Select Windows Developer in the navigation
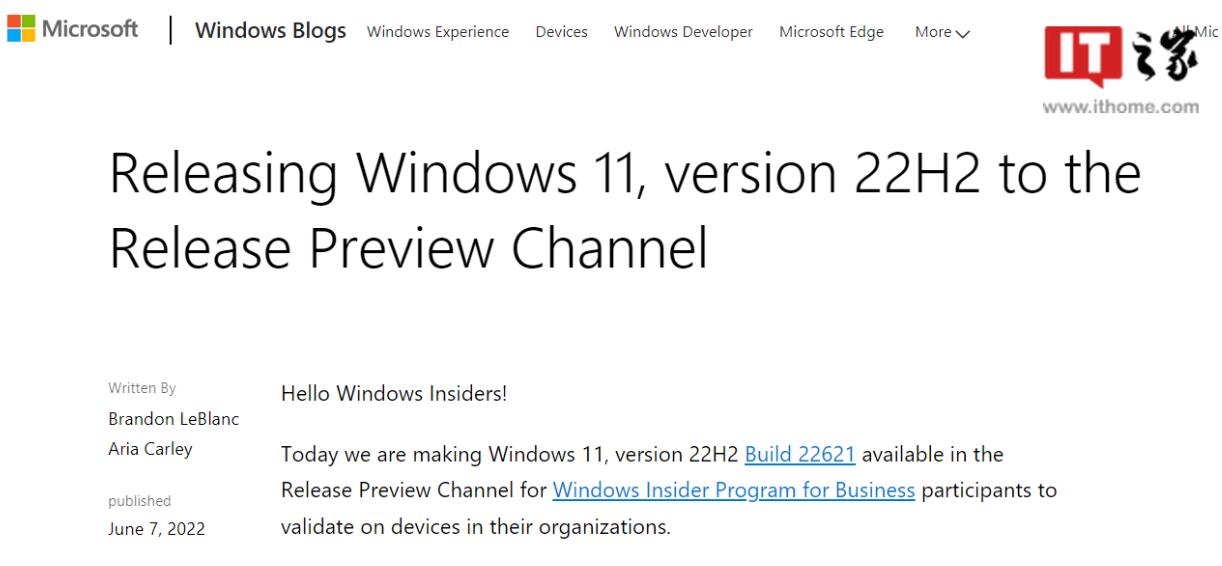The height and width of the screenshot is (566, 1222). pos(683,32)
